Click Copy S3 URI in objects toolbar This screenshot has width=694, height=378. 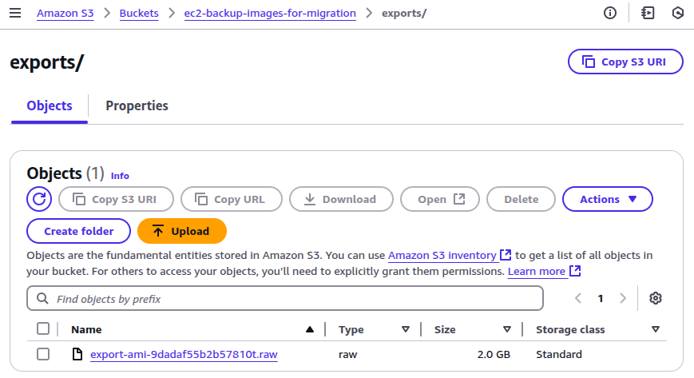116,199
